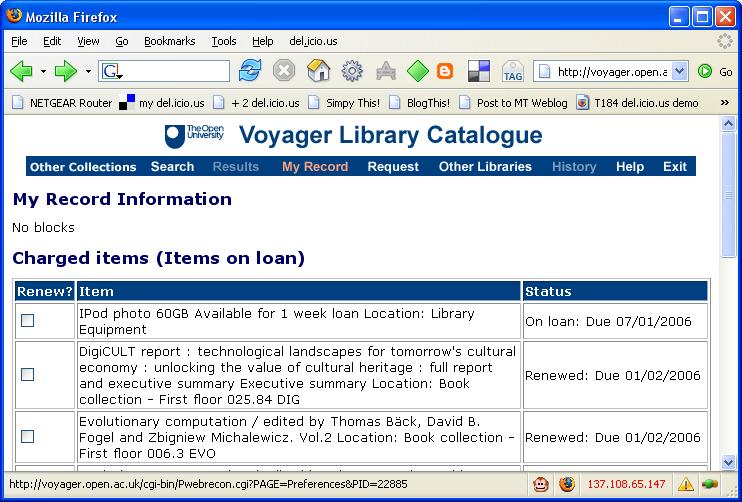742x502 pixels.
Task: Open the NETGEAR Router bookmark
Action: [x=62, y=103]
